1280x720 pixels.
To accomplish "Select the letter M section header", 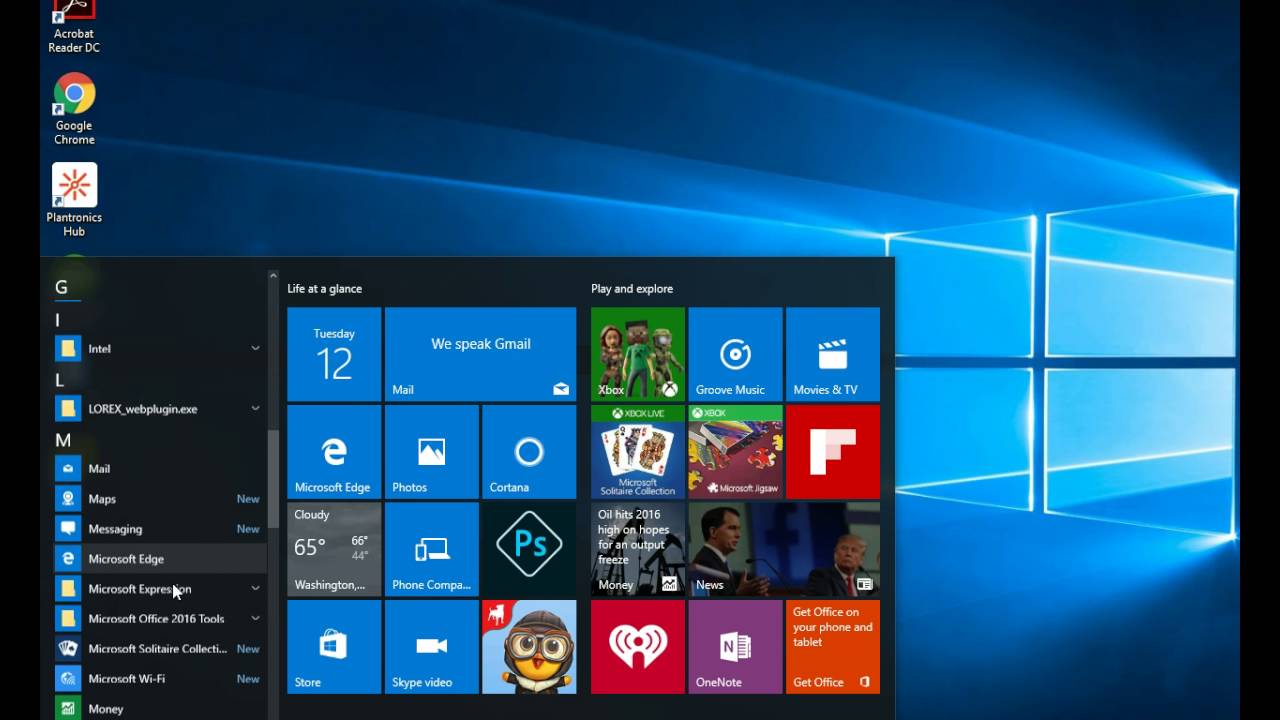I will [63, 440].
